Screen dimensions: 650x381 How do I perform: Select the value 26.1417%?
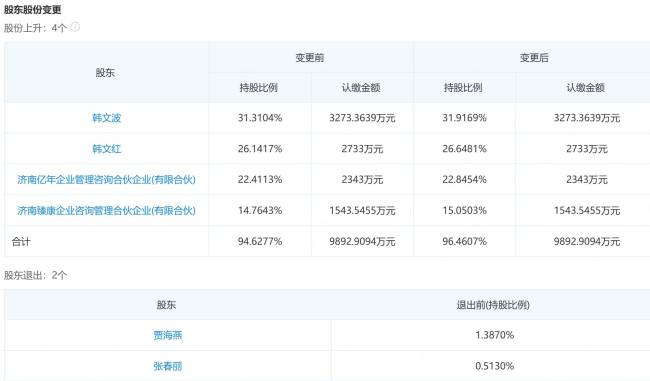pyautogui.click(x=260, y=149)
